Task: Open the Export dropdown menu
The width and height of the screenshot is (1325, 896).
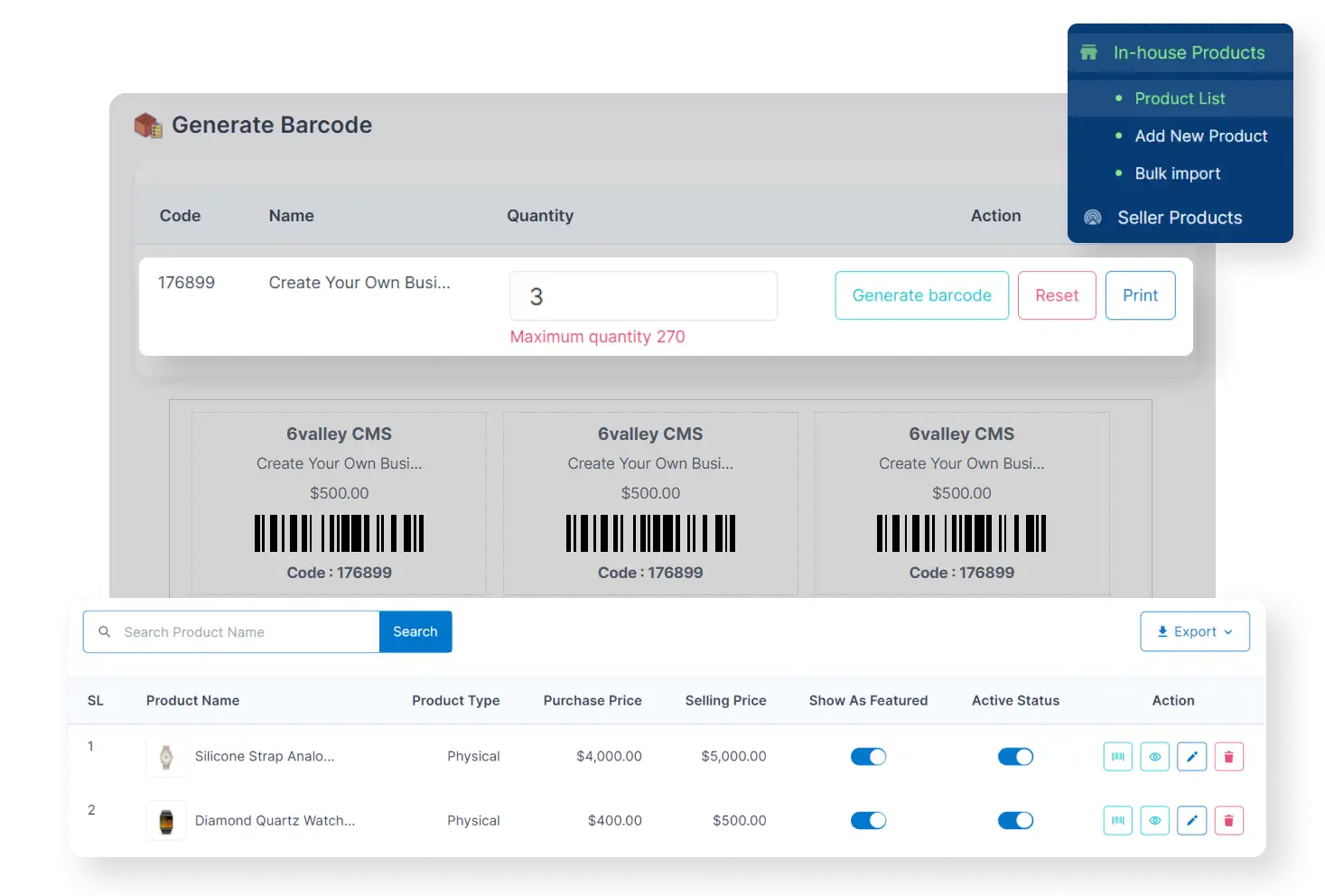Action: tap(1194, 631)
